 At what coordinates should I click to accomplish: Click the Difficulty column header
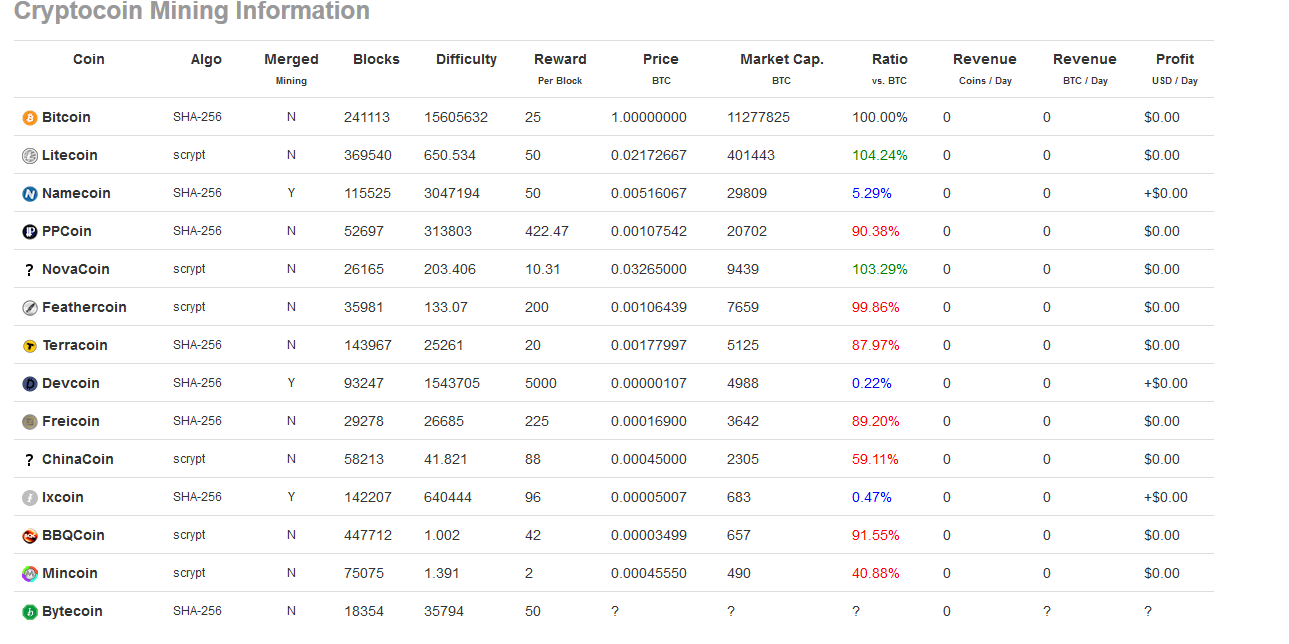466,59
